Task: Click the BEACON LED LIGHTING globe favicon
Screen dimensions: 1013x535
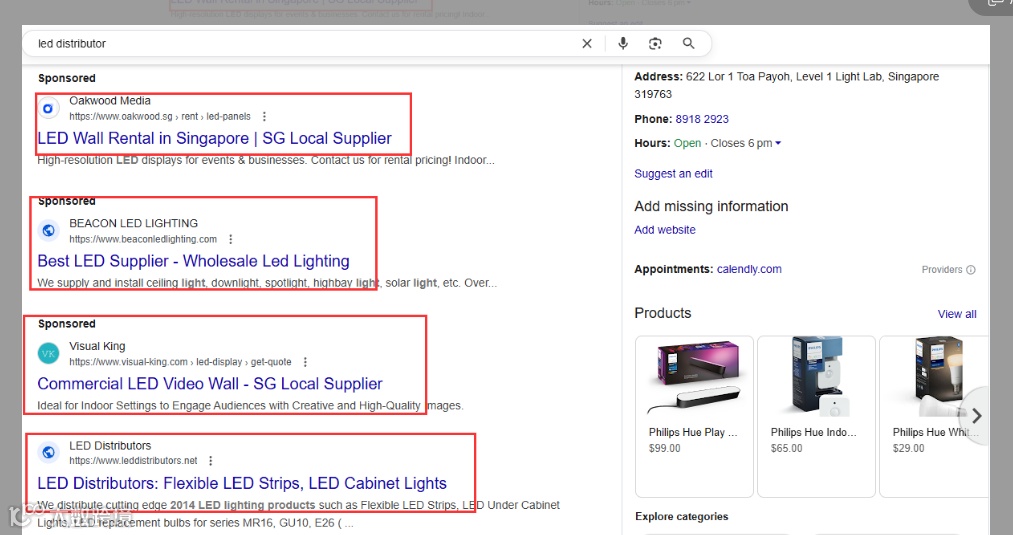Action: click(48, 231)
